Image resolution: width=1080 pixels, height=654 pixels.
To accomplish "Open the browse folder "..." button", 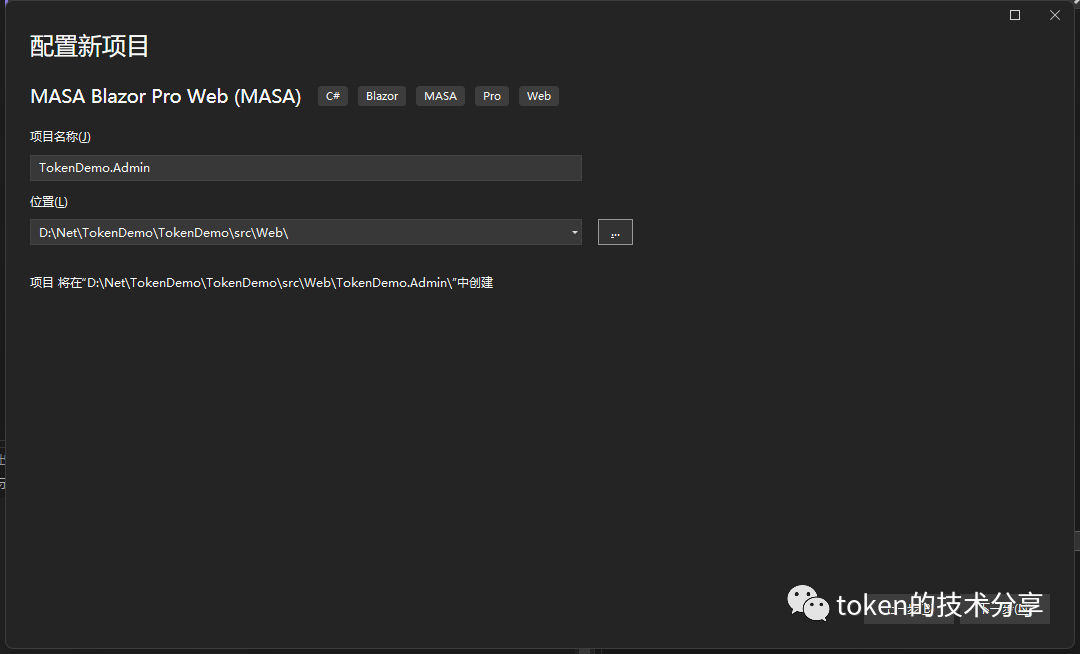I will tap(615, 232).
